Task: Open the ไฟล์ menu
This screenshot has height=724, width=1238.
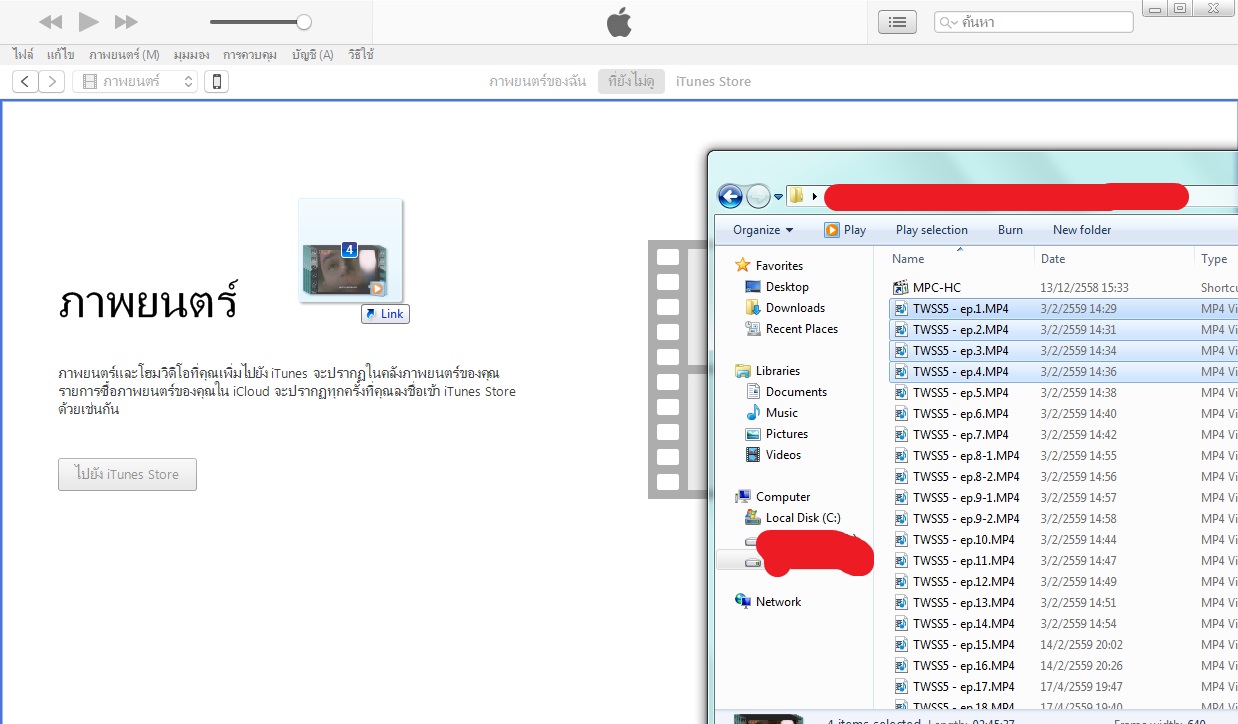Action: click(23, 55)
